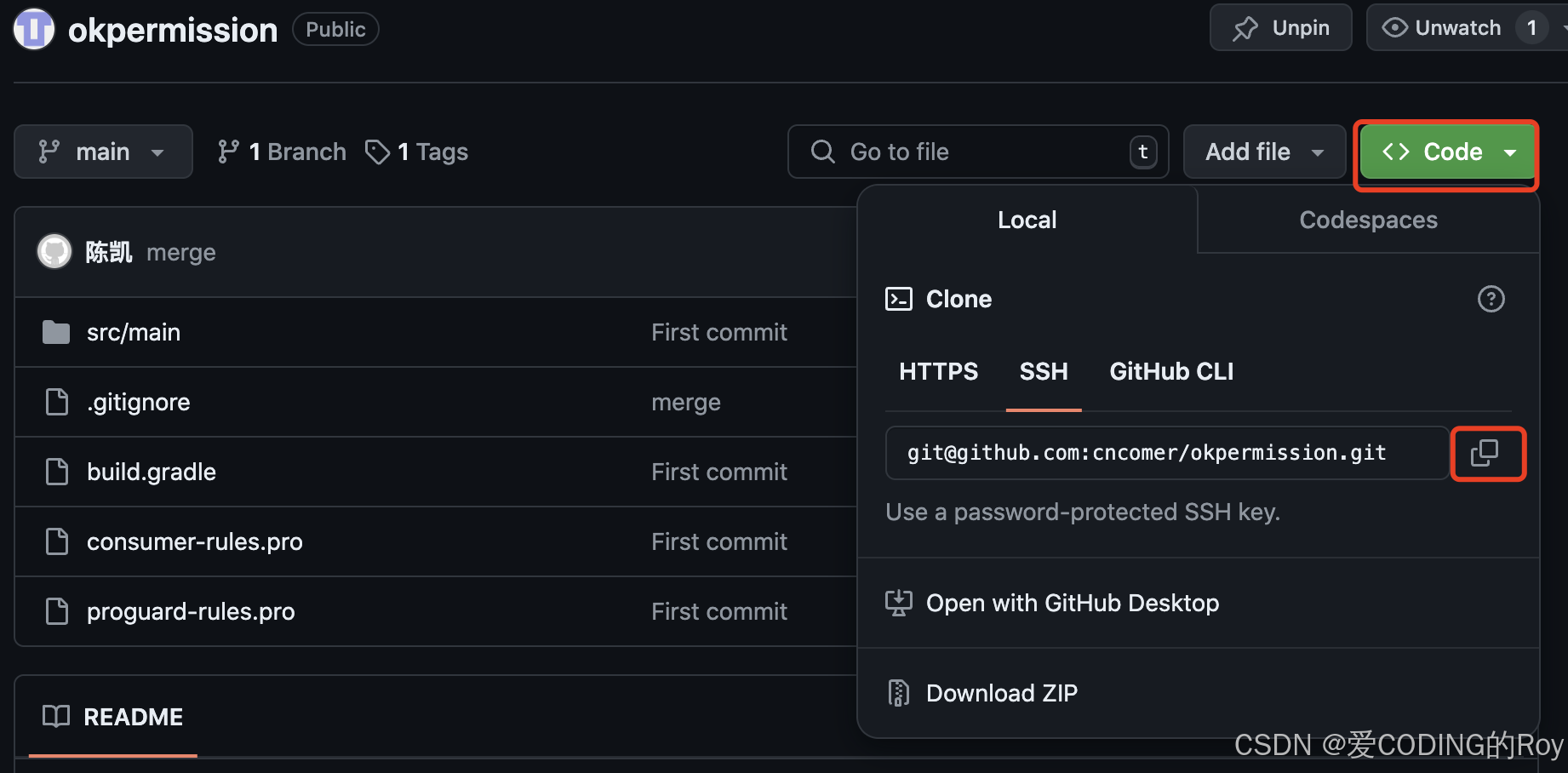Click the Go to file search field
Viewport: 1568px width, 773px height.
point(978,152)
